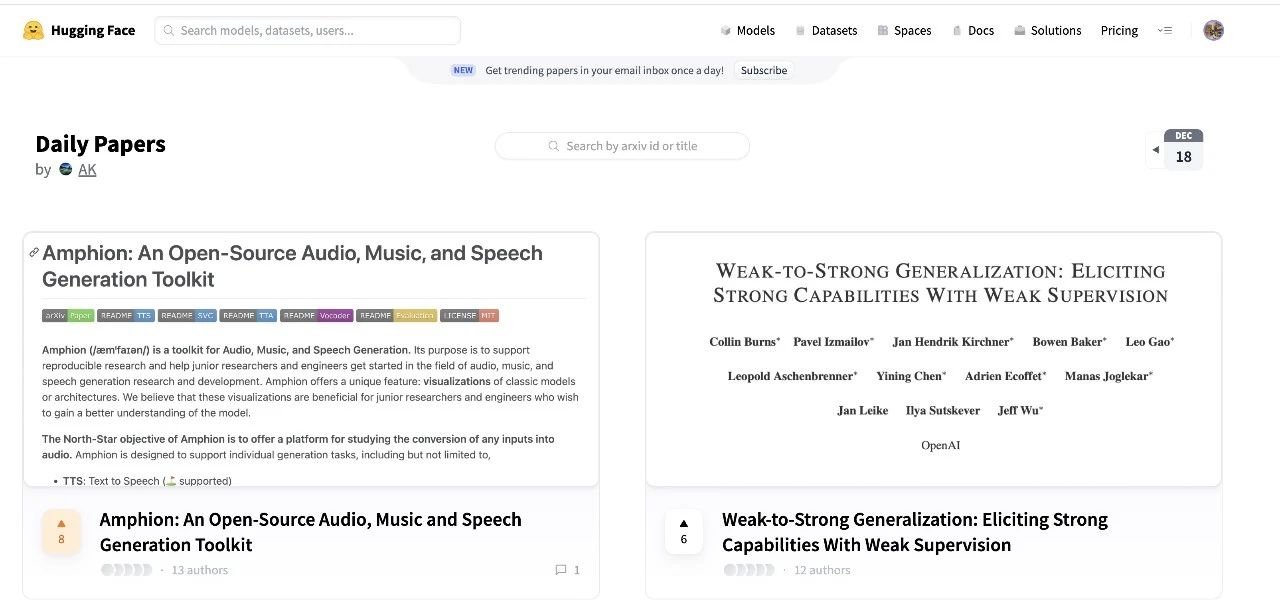
Task: Click AK's avatar icon under Daily Papers
Action: point(66,169)
